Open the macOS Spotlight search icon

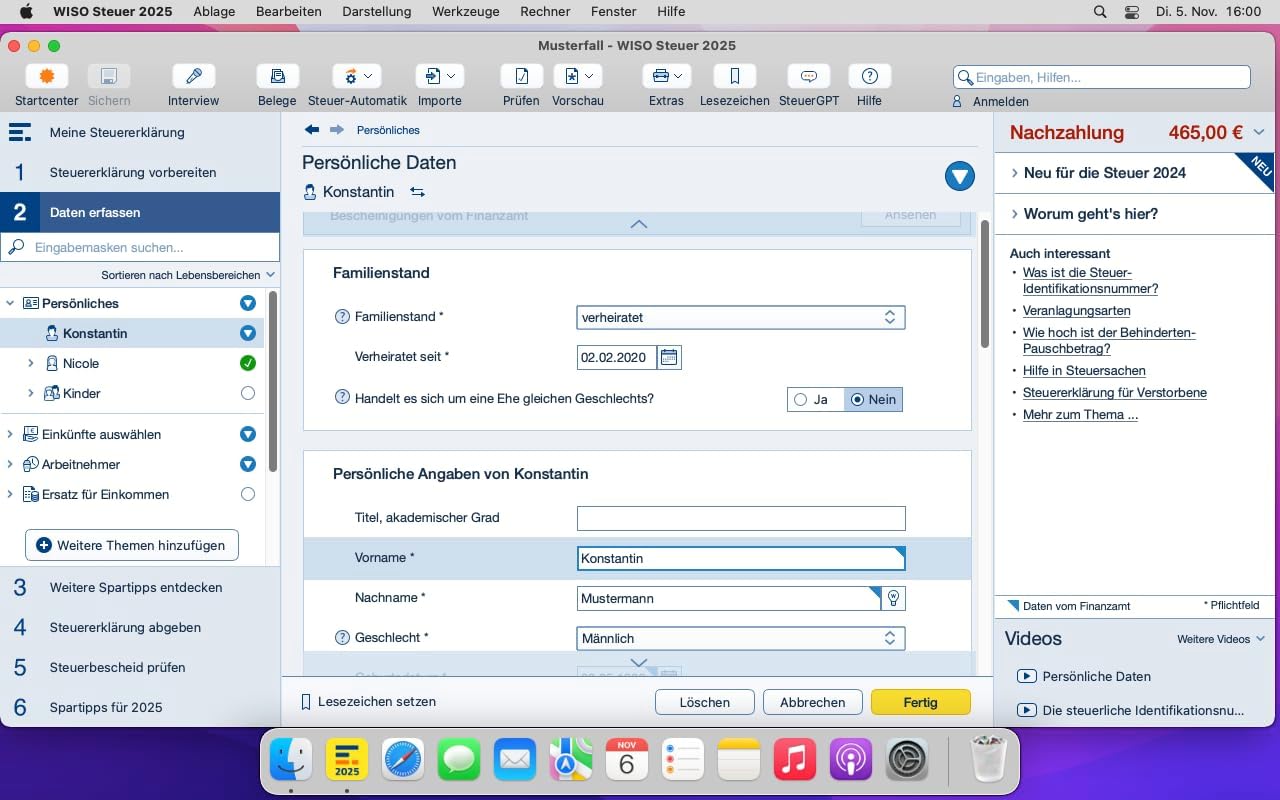click(1100, 12)
